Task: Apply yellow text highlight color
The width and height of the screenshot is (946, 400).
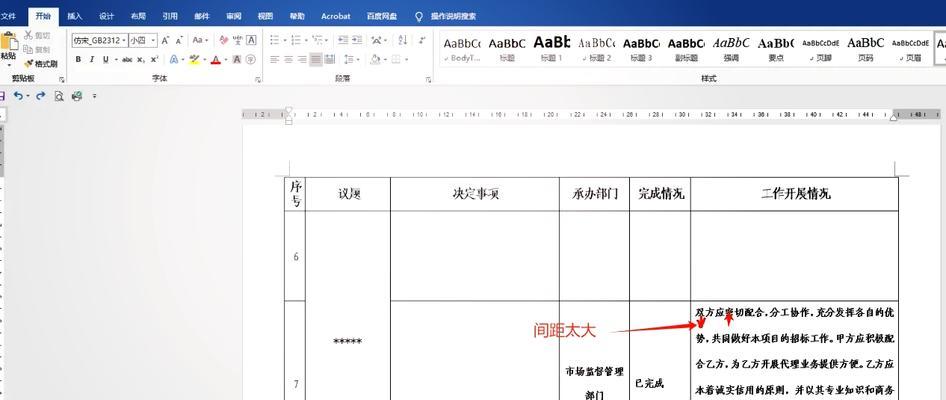Action: tap(194, 60)
